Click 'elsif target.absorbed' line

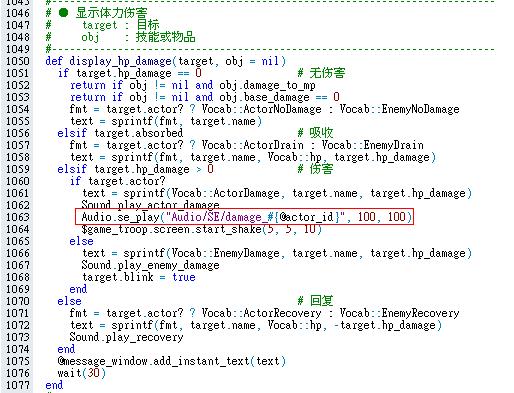tap(120, 133)
